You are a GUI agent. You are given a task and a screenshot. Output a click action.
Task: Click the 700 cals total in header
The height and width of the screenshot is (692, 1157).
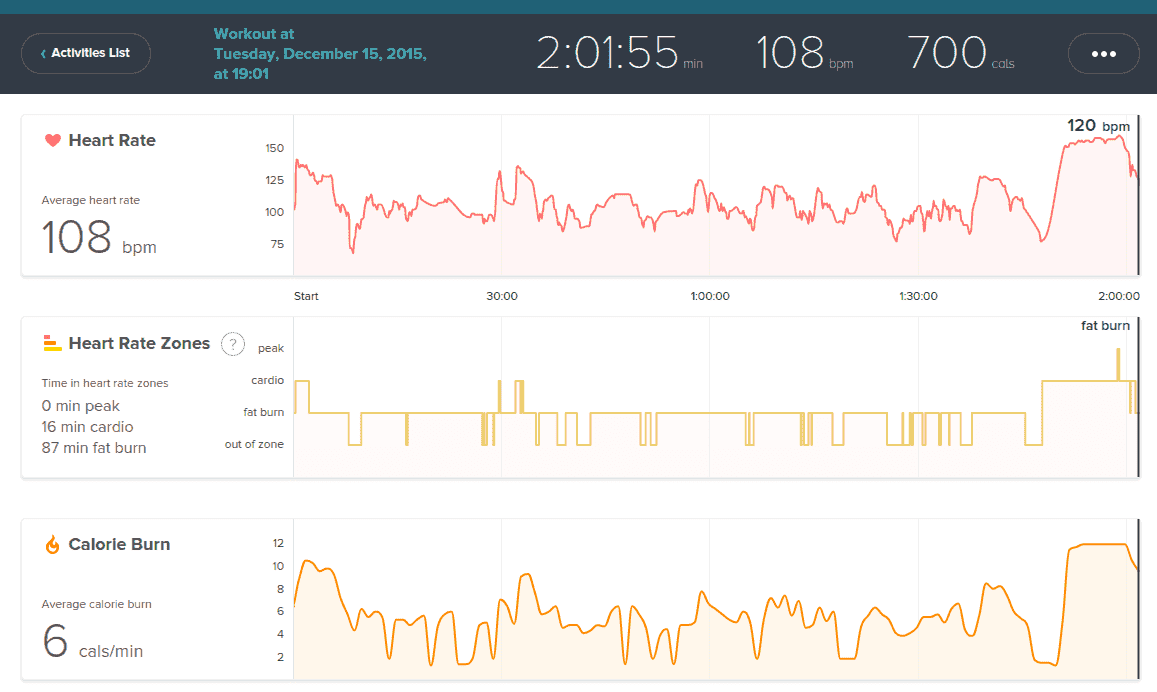point(947,53)
